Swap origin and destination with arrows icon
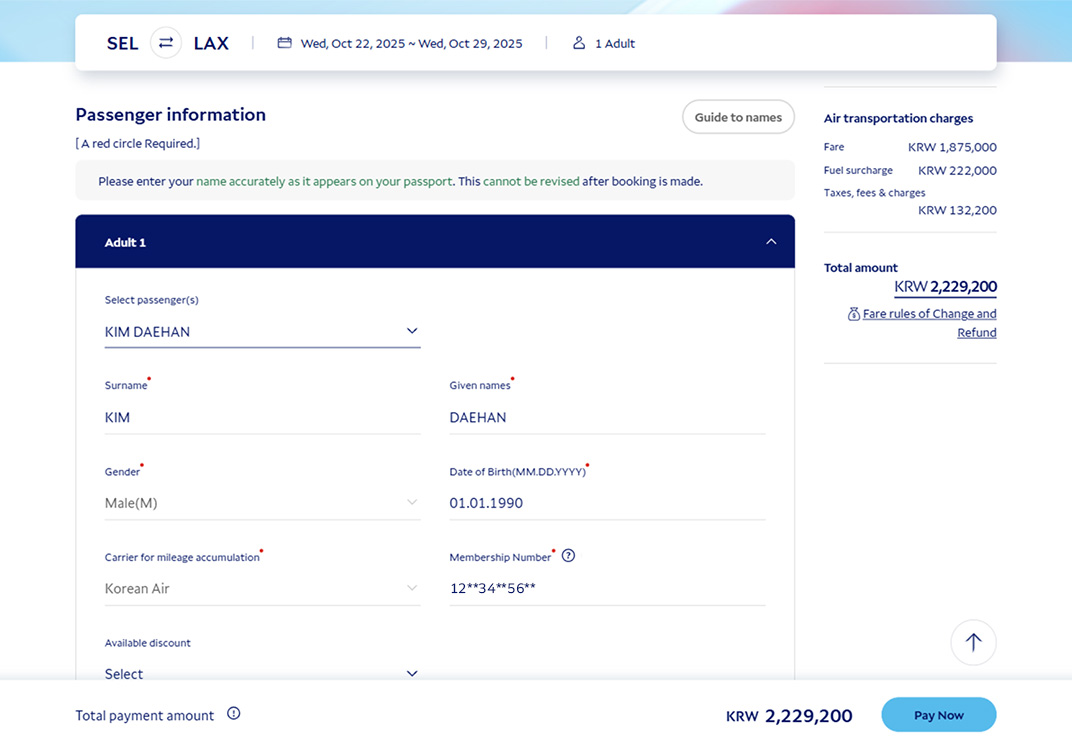This screenshot has height=749, width=1072. click(x=165, y=43)
